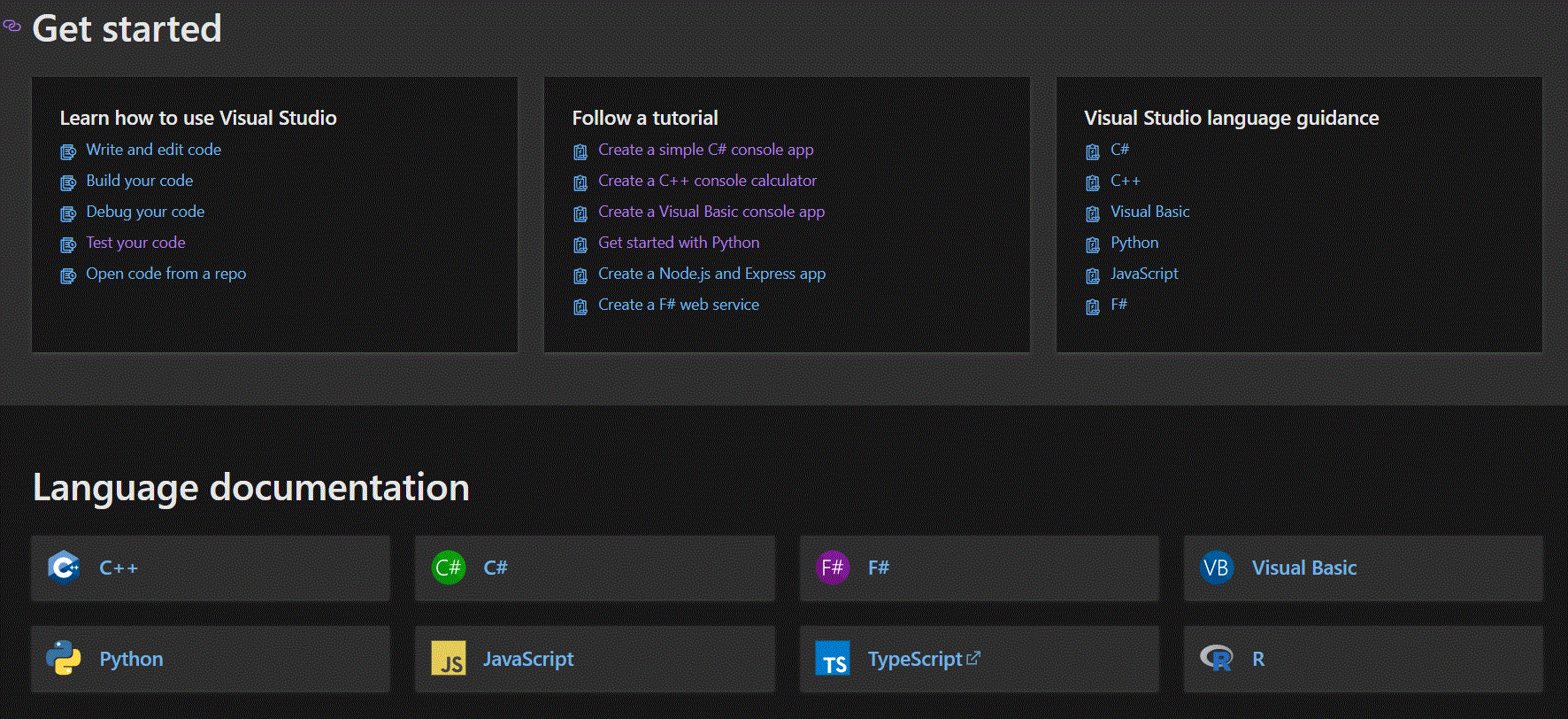The image size is (1568, 719).
Task: Open the Write and edit code link
Action: 153,150
